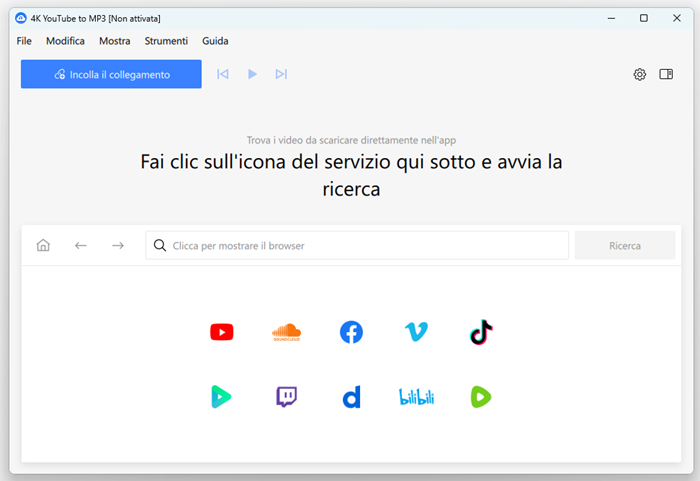The width and height of the screenshot is (700, 481).
Task: Click the browser back arrow
Action: coord(80,245)
